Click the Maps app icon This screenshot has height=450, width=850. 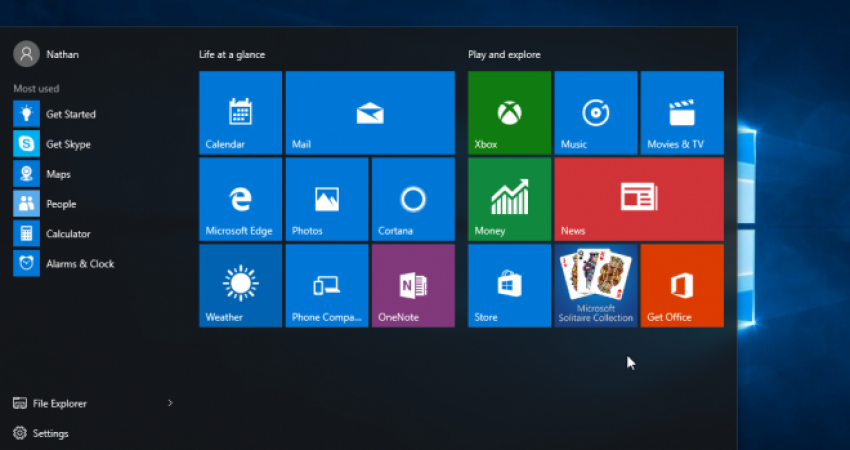pyautogui.click(x=27, y=173)
